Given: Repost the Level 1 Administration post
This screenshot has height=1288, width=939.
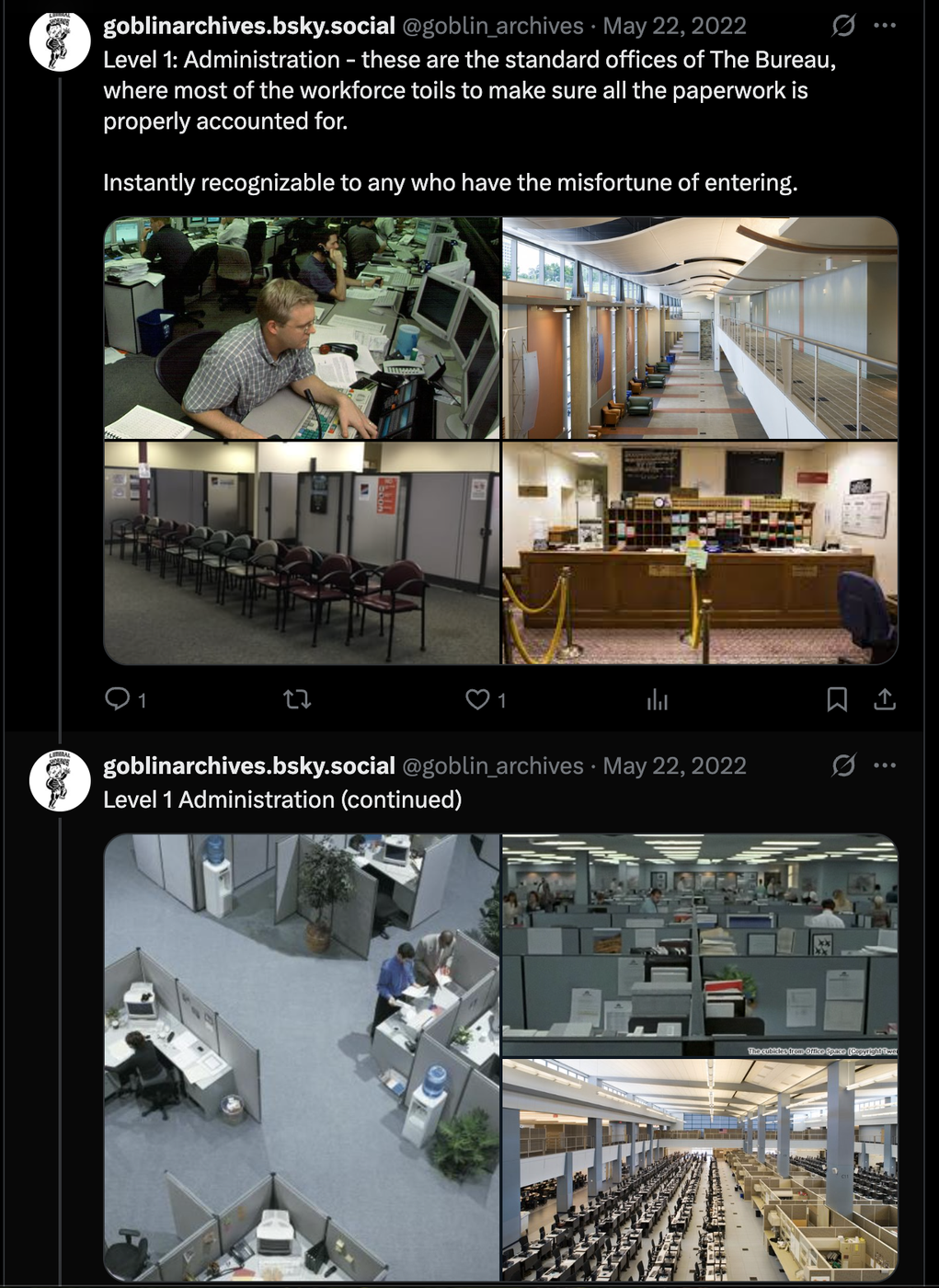Looking at the screenshot, I should coord(297,699).
